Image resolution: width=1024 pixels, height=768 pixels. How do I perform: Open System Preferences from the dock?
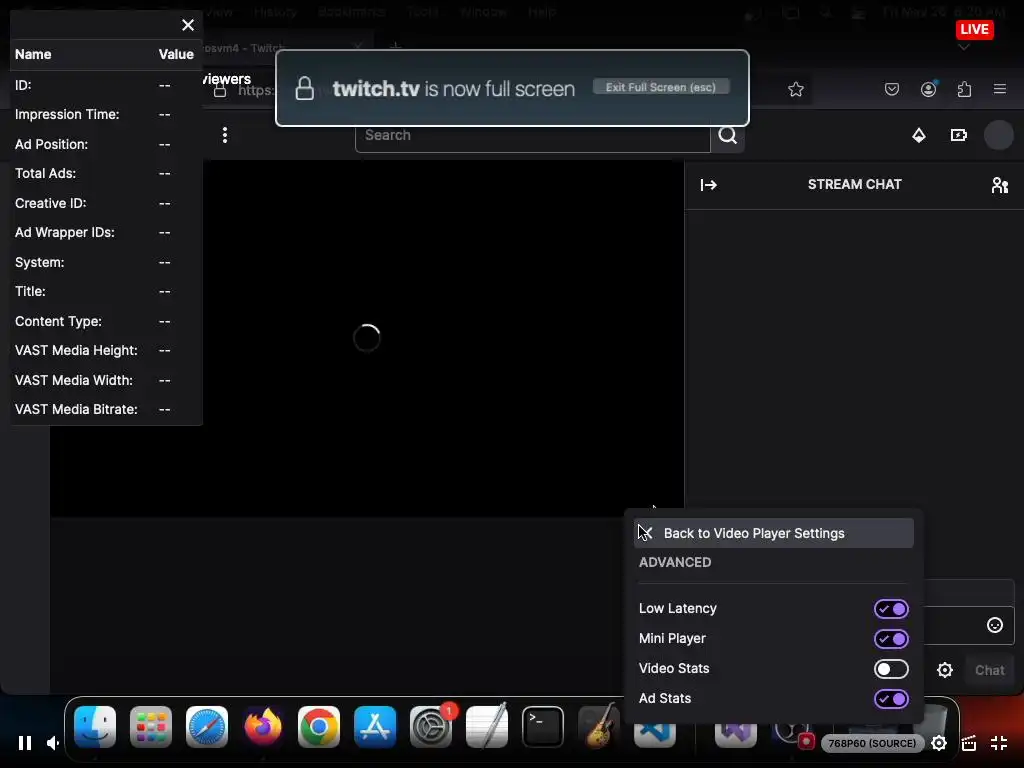click(x=431, y=726)
